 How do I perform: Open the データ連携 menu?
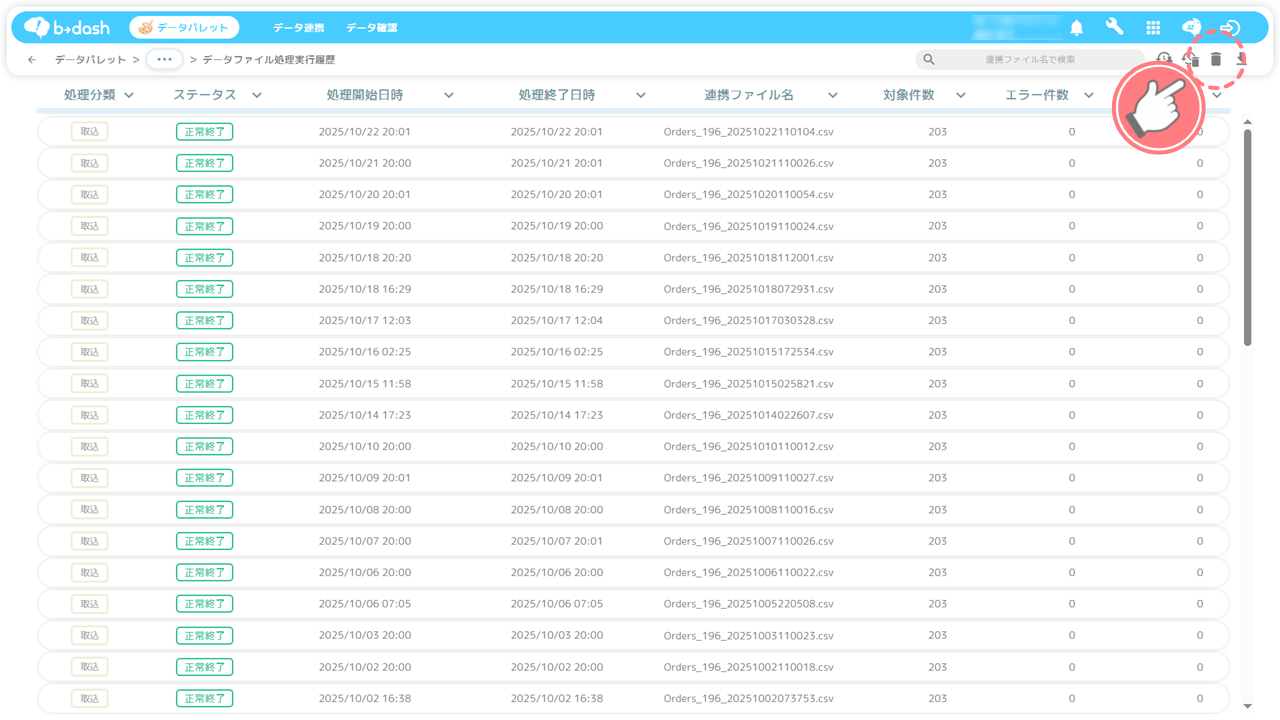tap(299, 28)
